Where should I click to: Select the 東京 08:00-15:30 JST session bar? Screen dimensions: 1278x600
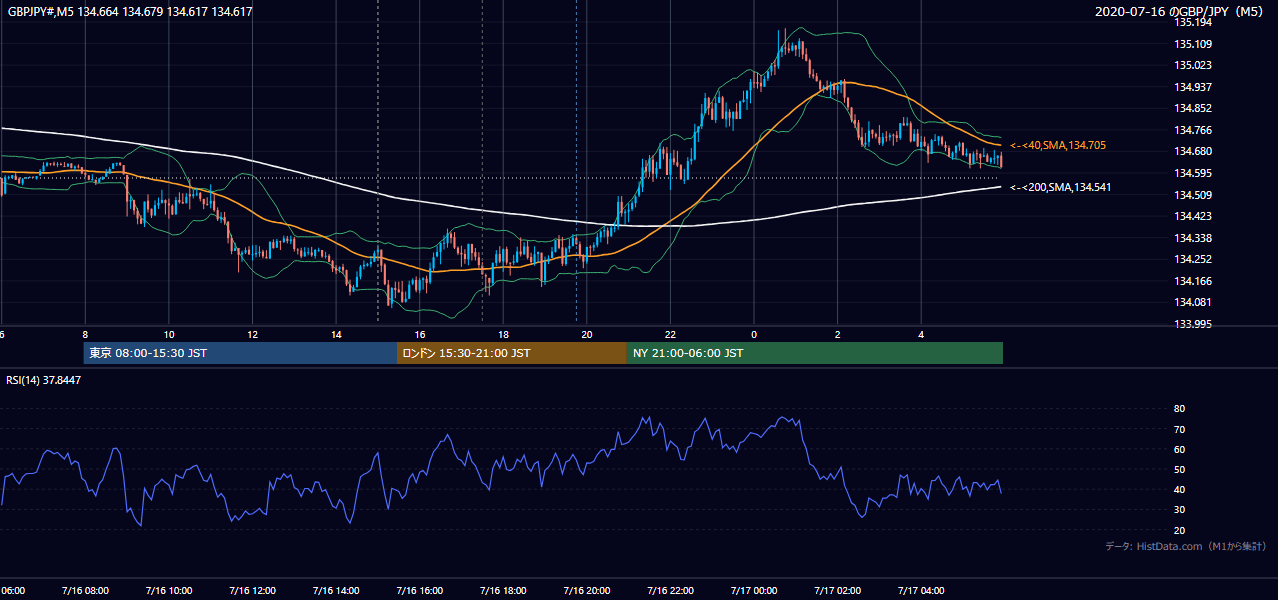coord(240,353)
